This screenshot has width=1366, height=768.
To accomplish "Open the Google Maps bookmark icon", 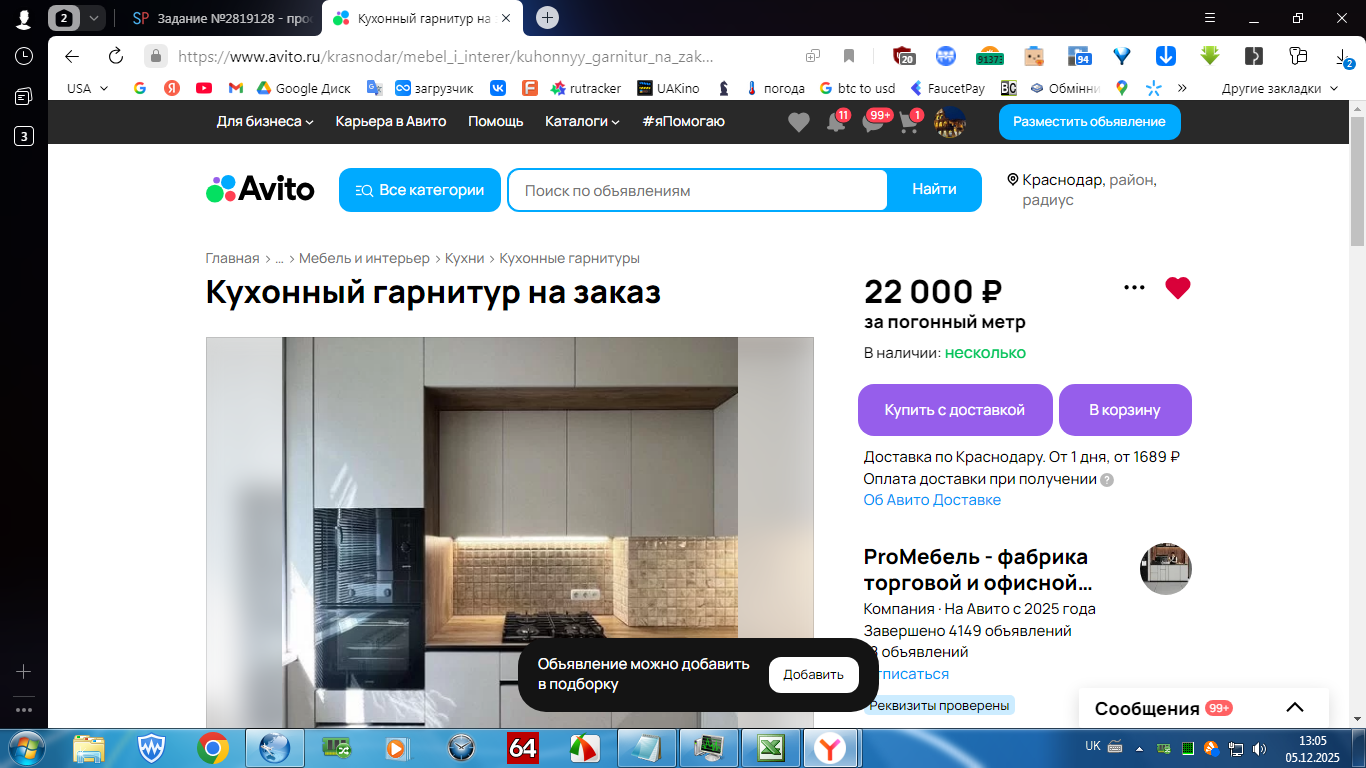I will pos(1122,88).
